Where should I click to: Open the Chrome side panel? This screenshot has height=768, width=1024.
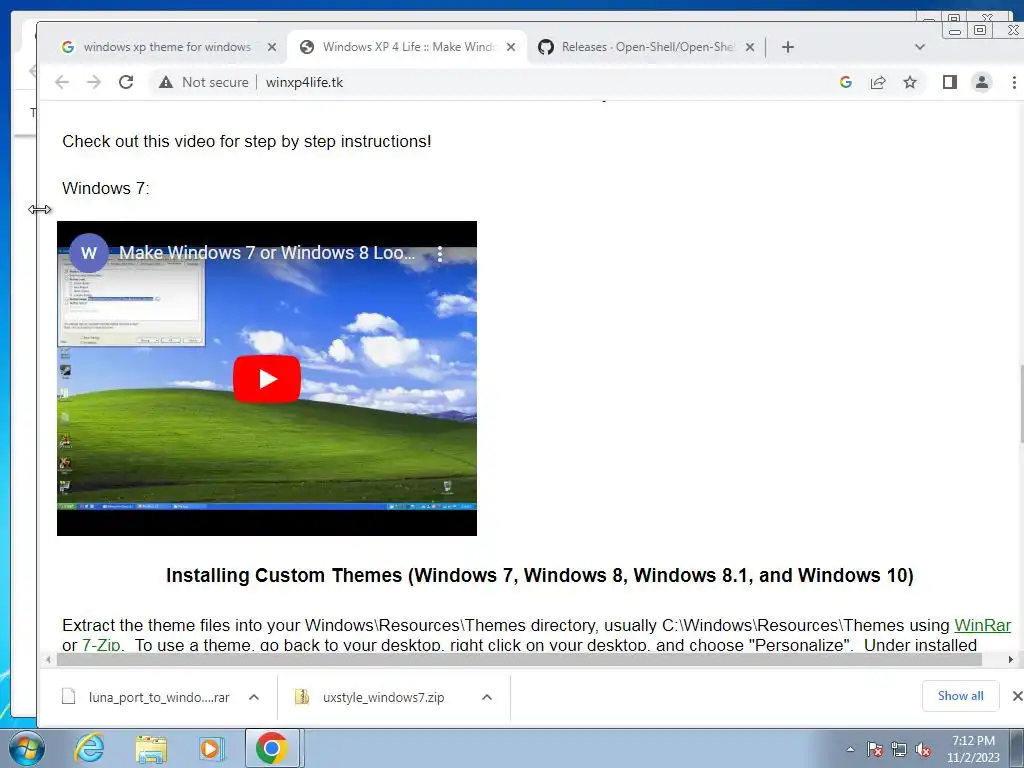(x=950, y=82)
